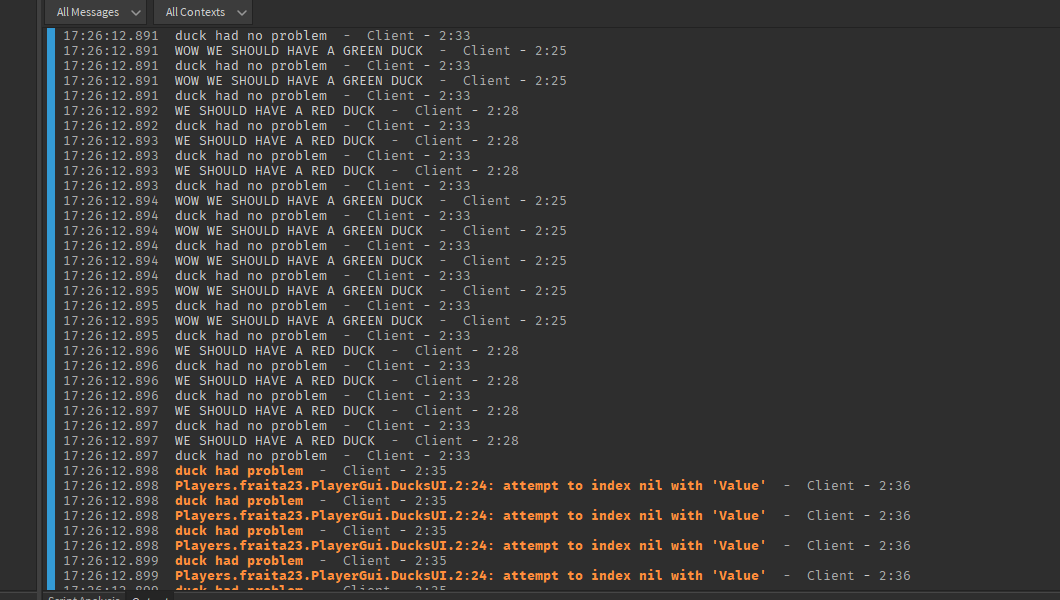Open the All Contexts filter dropdown
Screen dimensions: 1060x600
click(202, 12)
